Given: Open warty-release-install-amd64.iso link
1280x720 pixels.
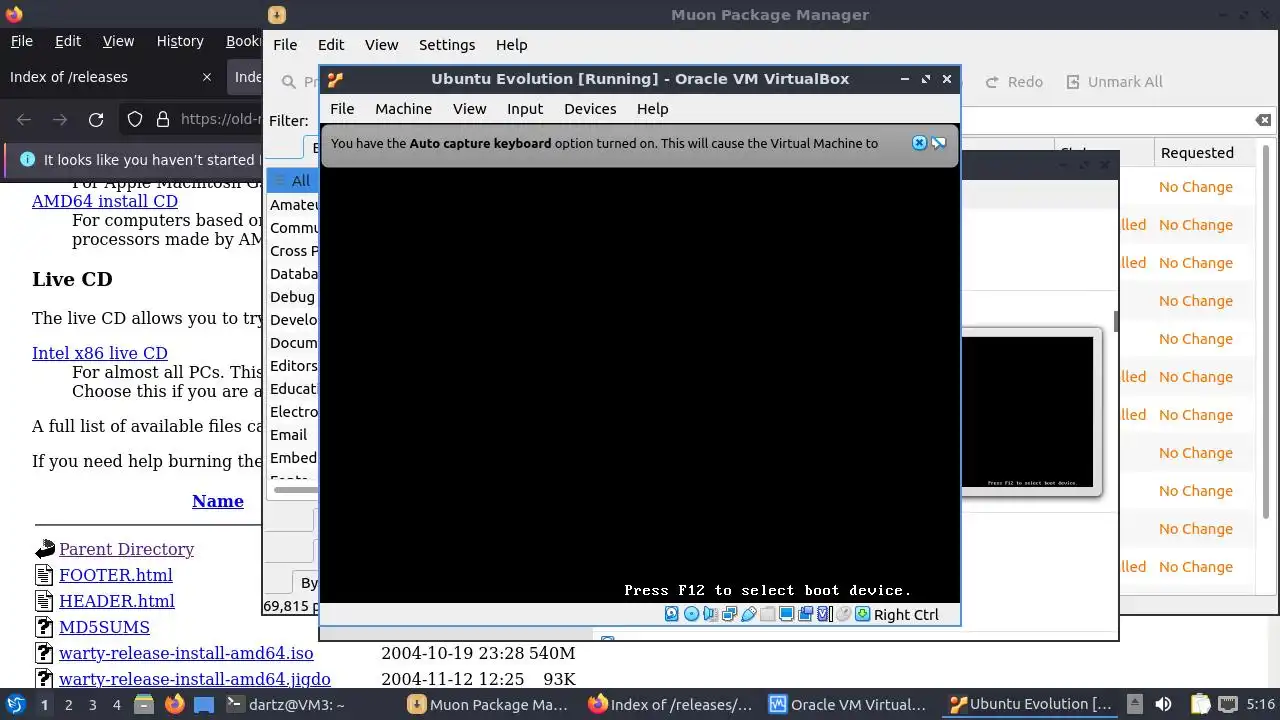Looking at the screenshot, I should pyautogui.click(x=186, y=653).
